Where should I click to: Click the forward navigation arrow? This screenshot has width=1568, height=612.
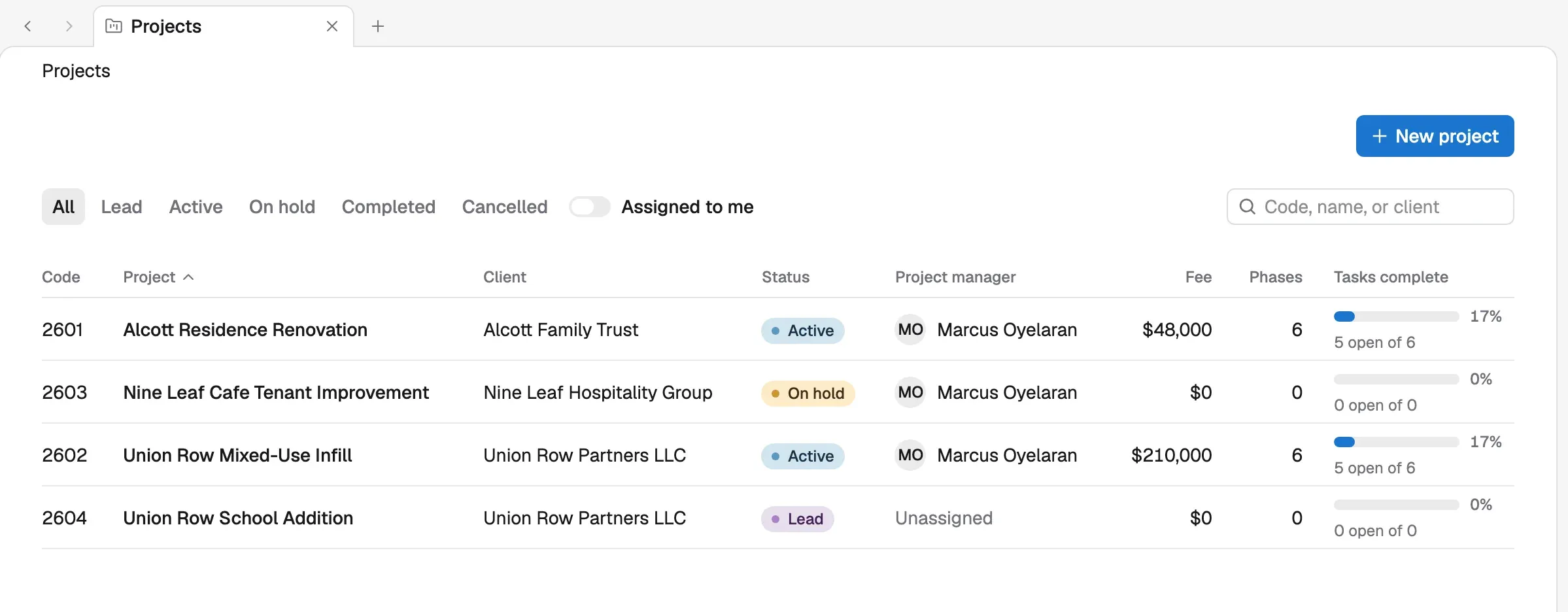click(69, 26)
